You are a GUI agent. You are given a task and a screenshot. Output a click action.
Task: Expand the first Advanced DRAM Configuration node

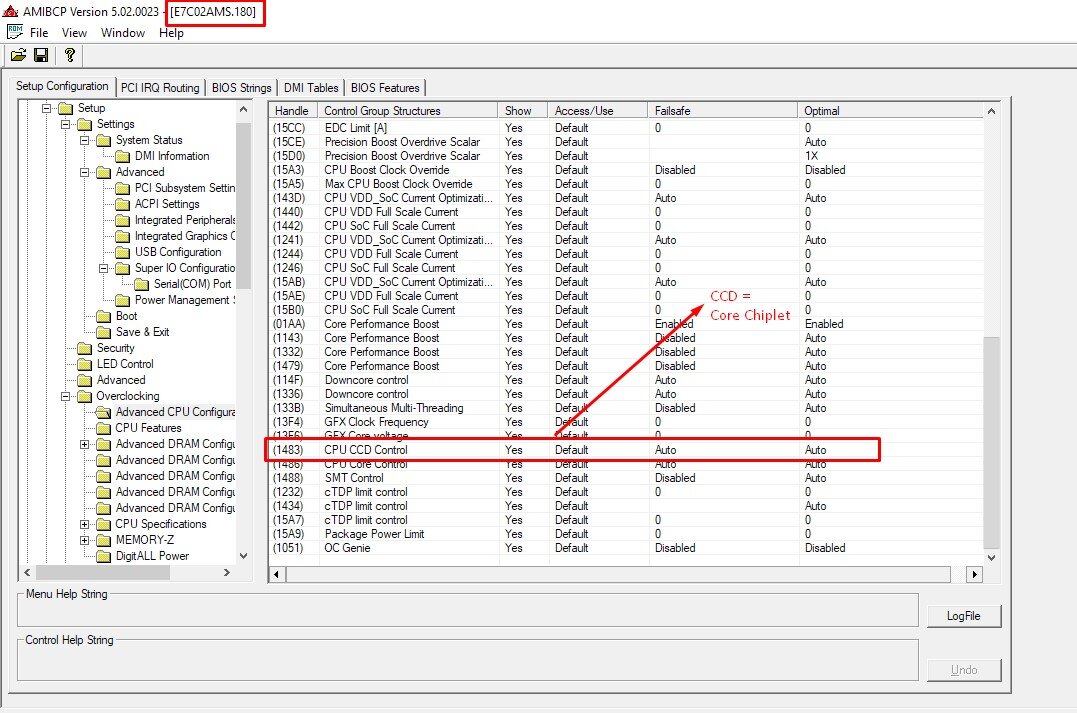coord(84,444)
